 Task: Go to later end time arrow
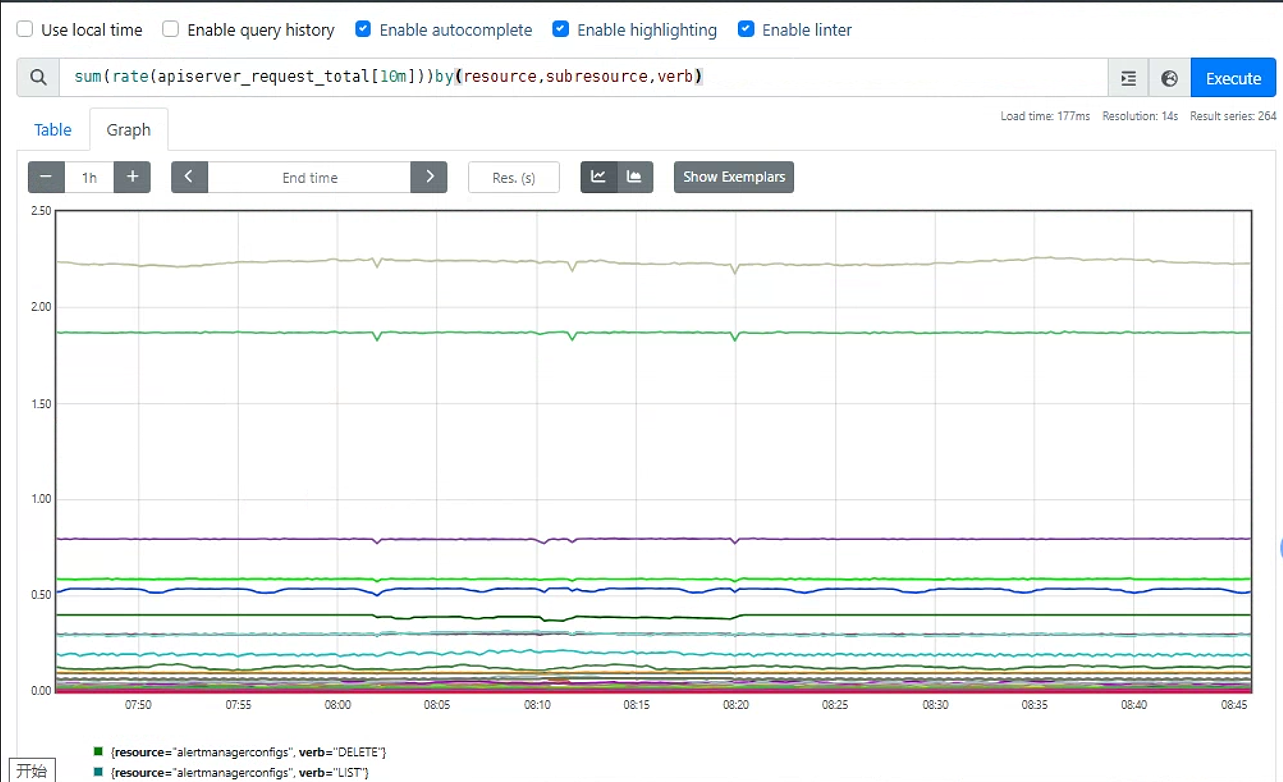(429, 177)
